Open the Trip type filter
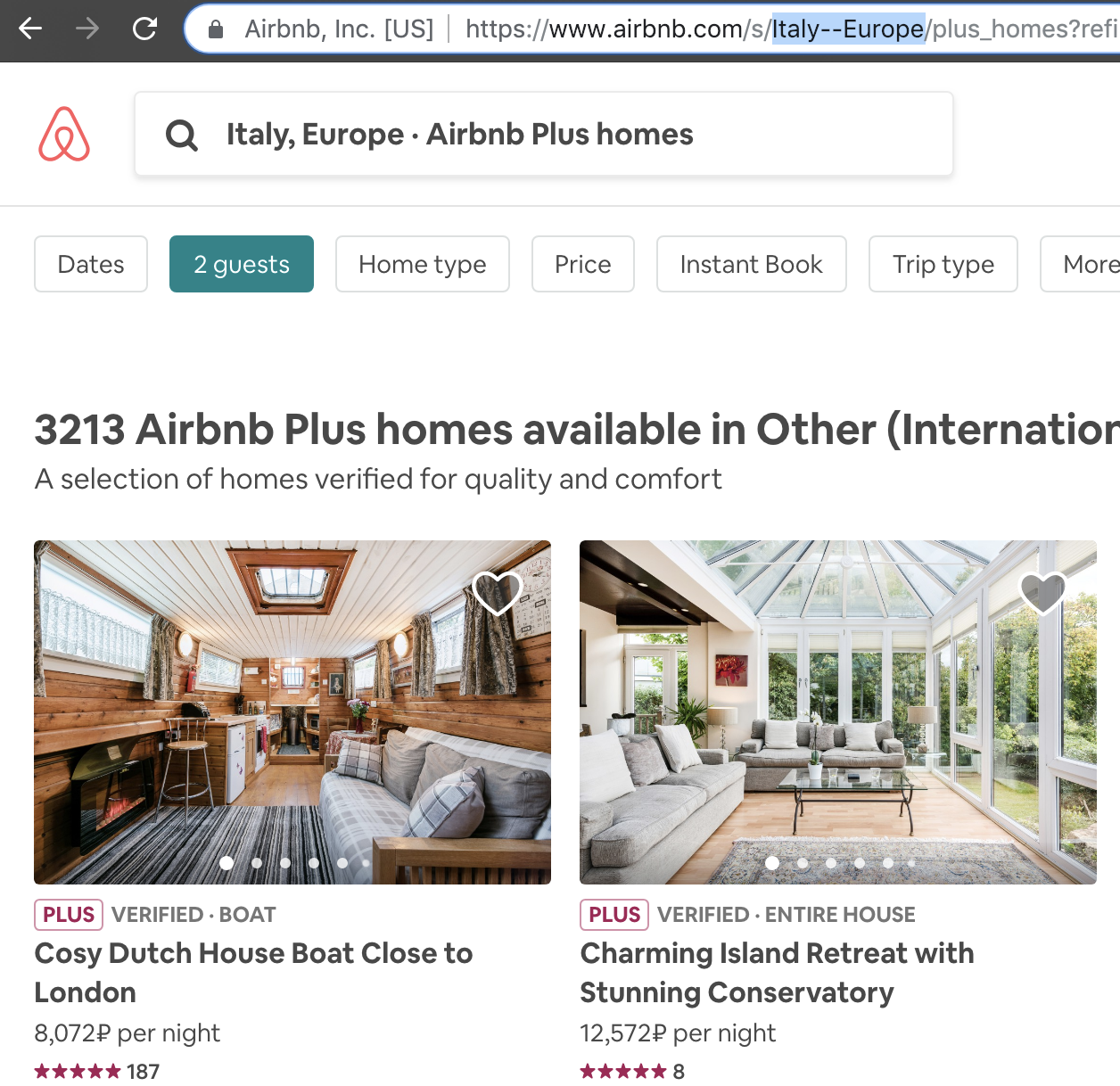 click(x=943, y=264)
